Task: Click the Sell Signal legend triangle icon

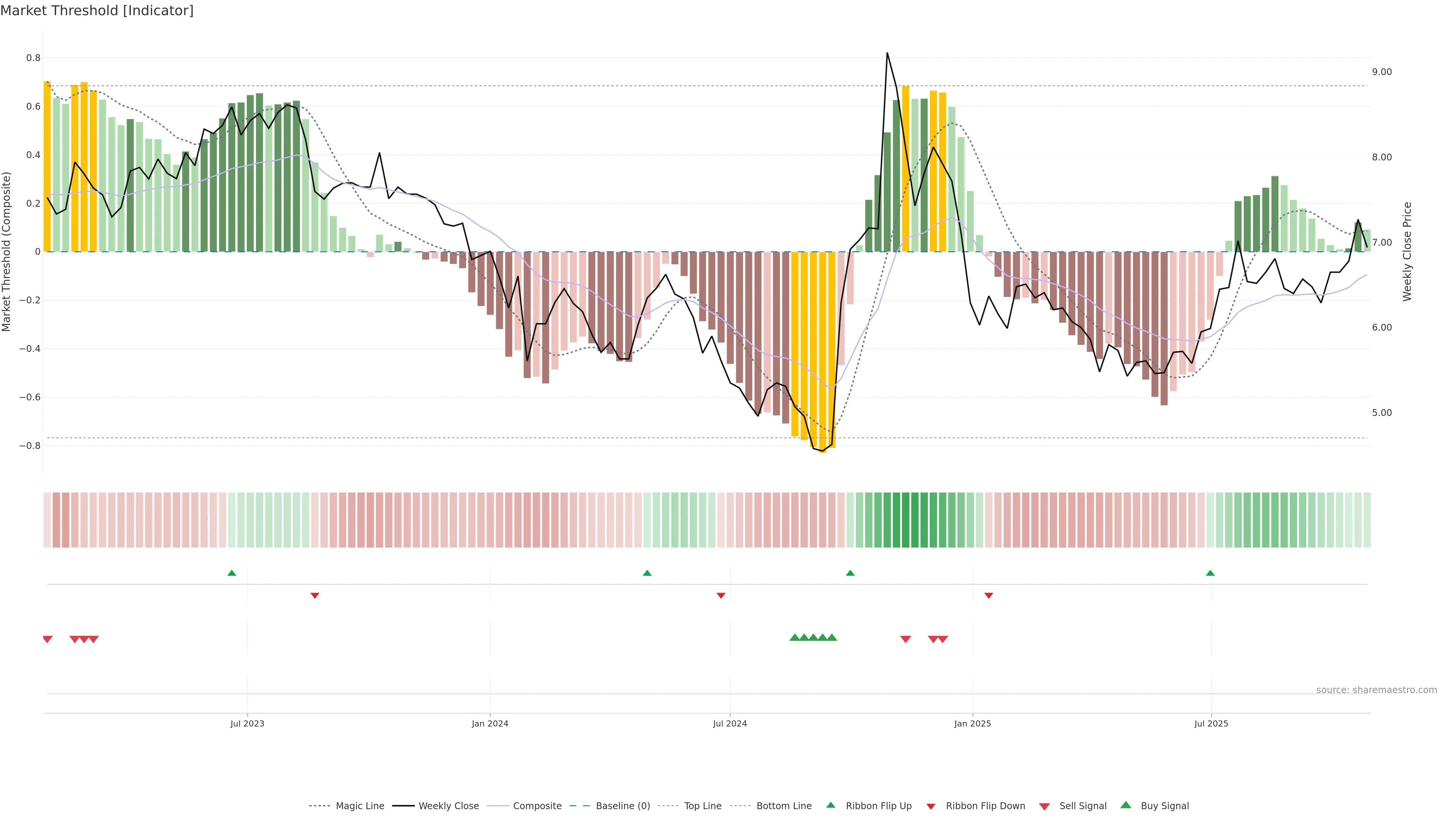Action: tap(1044, 806)
